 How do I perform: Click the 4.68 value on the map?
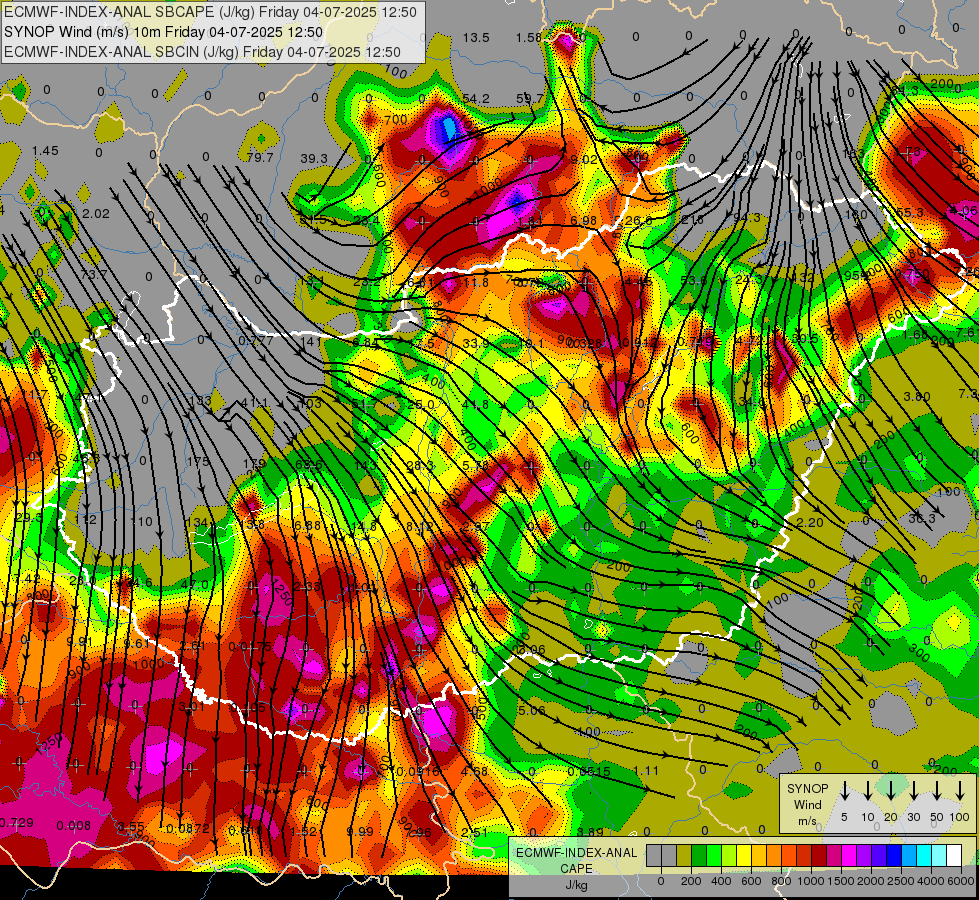coord(474,771)
